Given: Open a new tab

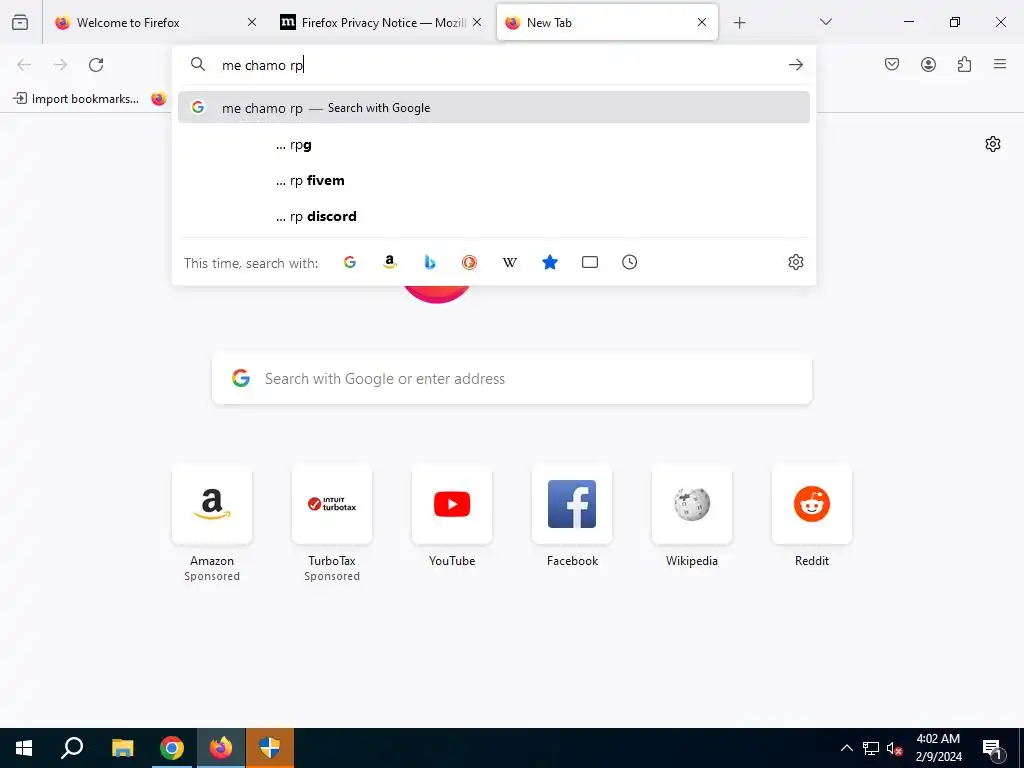Looking at the screenshot, I should click(x=739, y=23).
